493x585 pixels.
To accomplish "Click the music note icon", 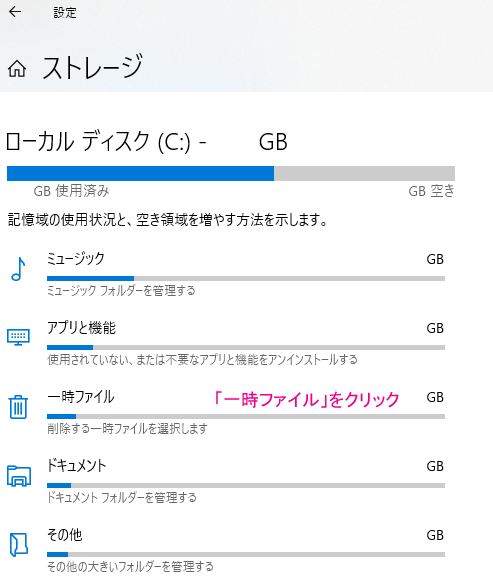I will 18,269.
